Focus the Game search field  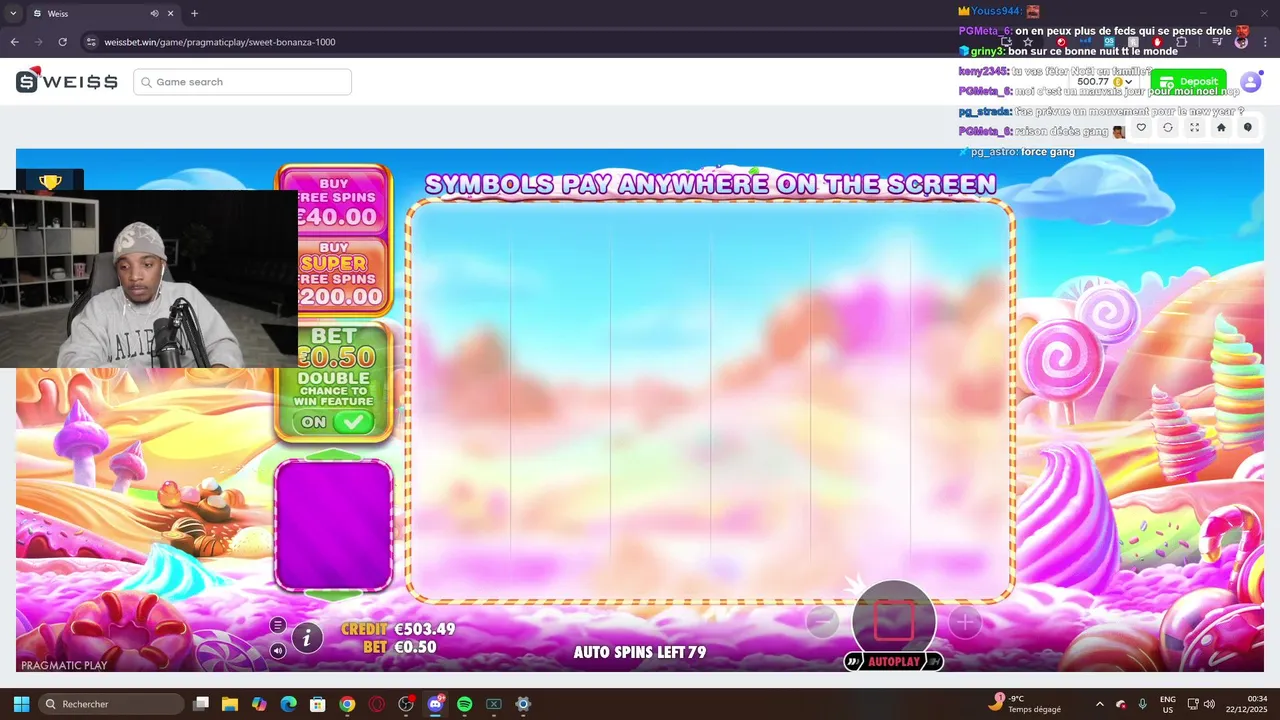(x=242, y=82)
